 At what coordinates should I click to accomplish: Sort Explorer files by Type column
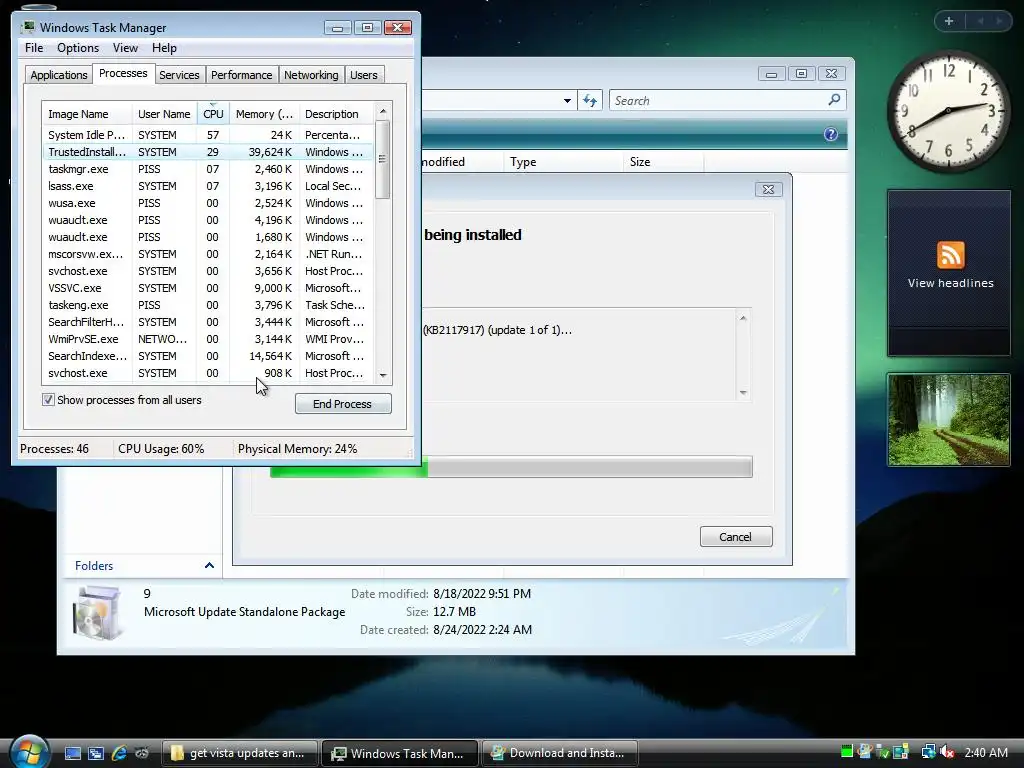point(563,161)
